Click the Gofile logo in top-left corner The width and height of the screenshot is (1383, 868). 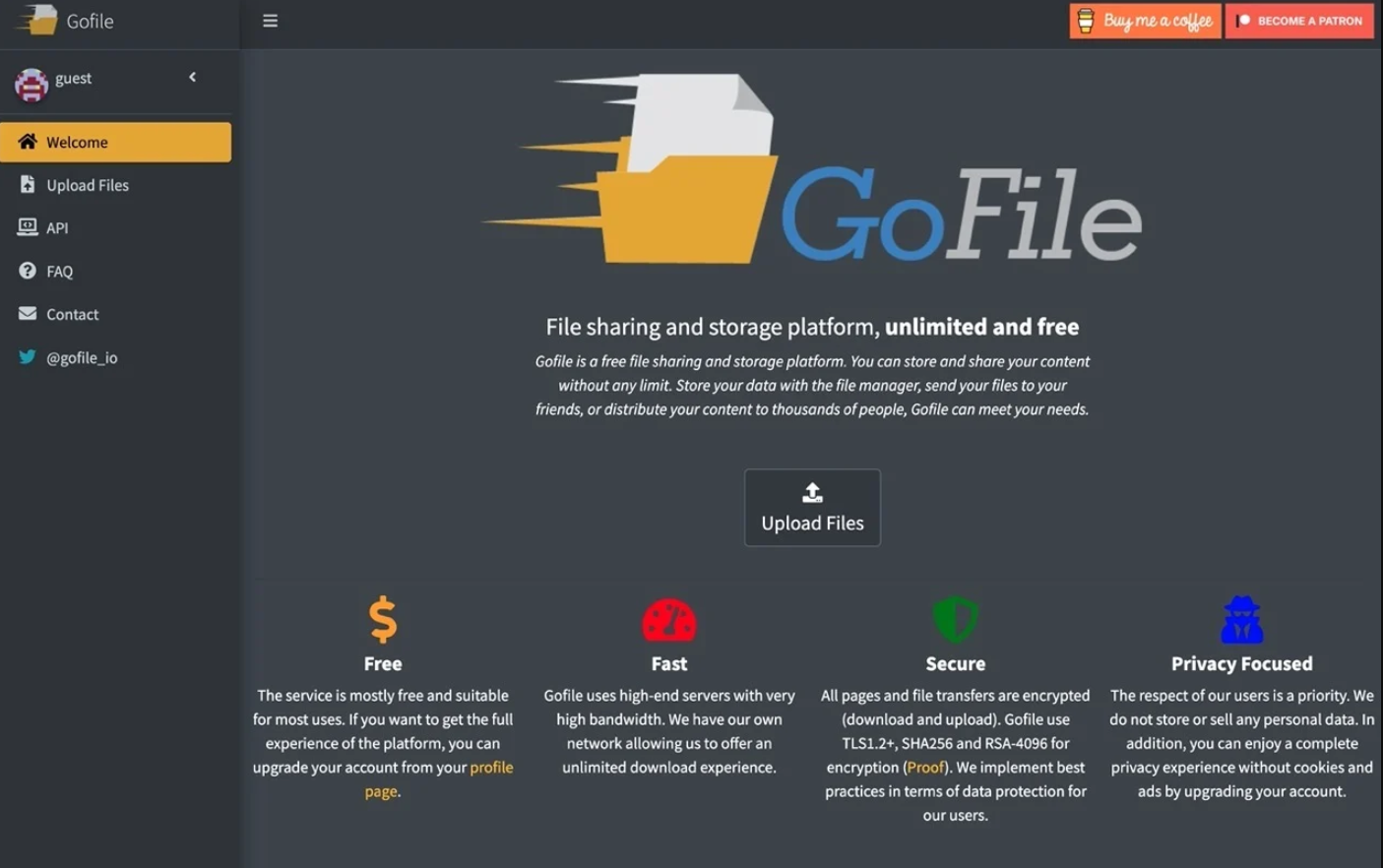[36, 20]
